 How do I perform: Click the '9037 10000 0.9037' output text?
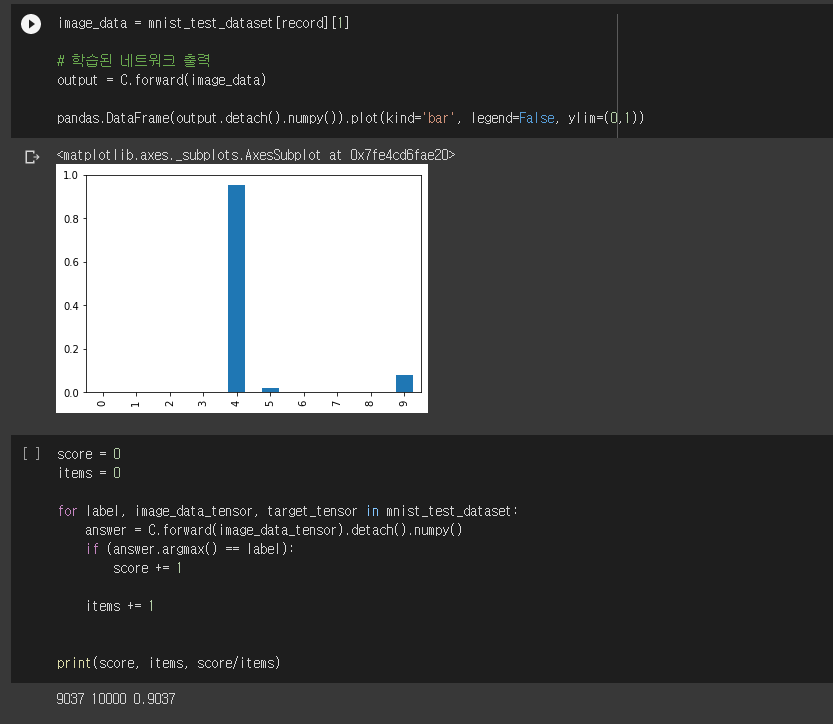[x=116, y=699]
